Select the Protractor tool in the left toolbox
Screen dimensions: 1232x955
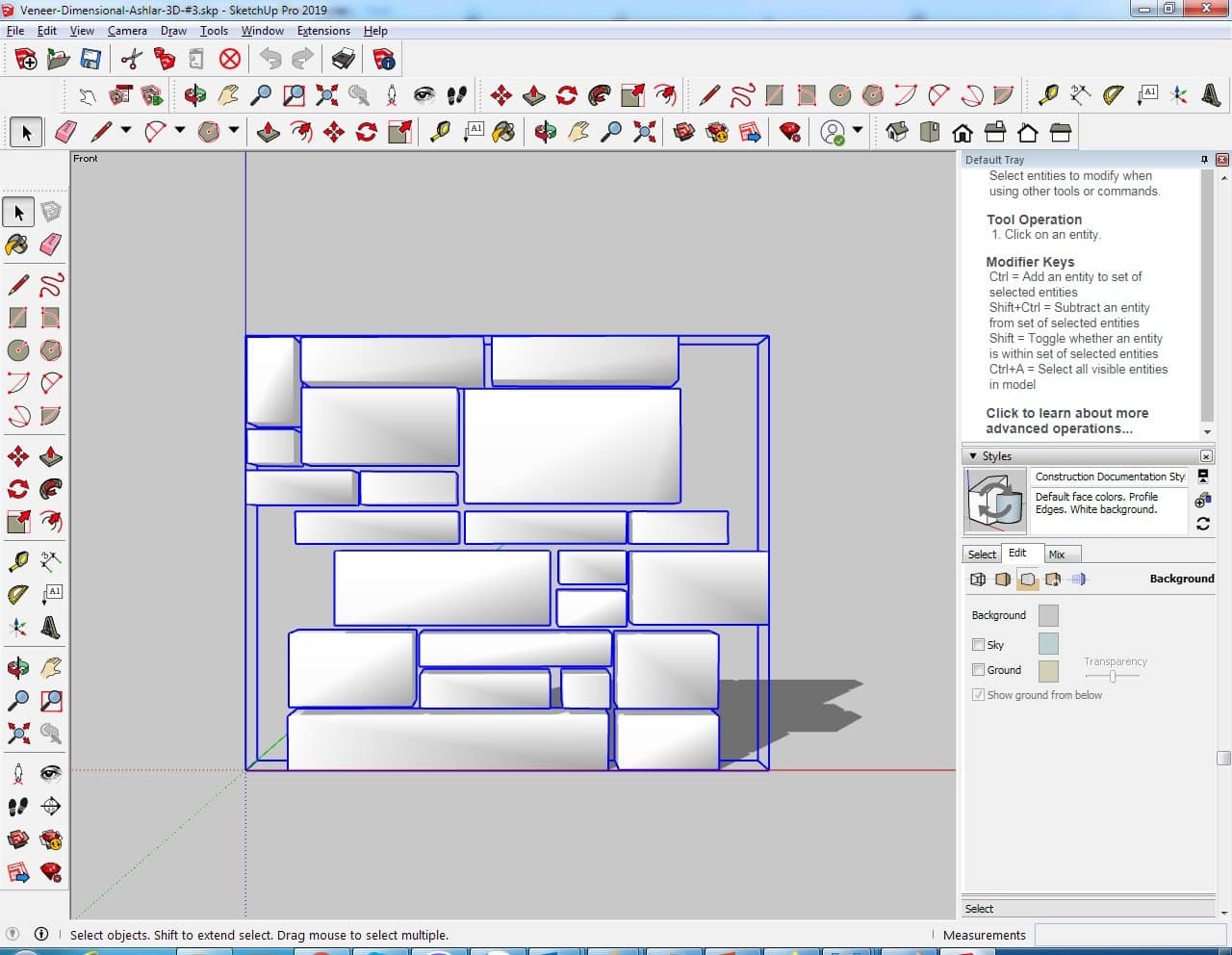[17, 595]
